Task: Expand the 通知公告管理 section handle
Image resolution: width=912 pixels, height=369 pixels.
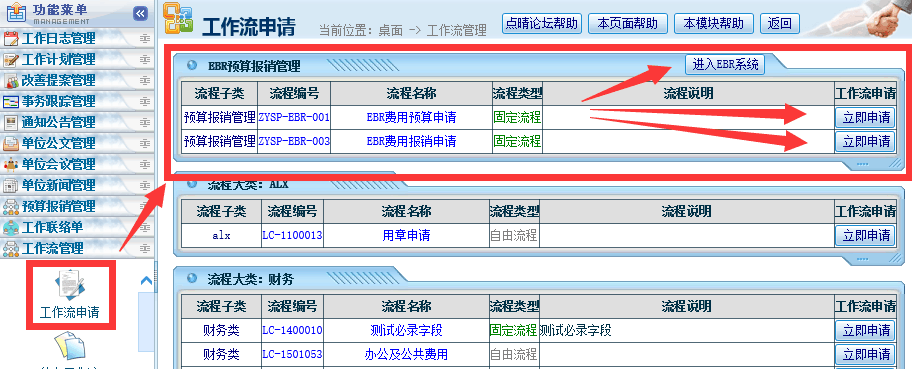Action: (145, 123)
